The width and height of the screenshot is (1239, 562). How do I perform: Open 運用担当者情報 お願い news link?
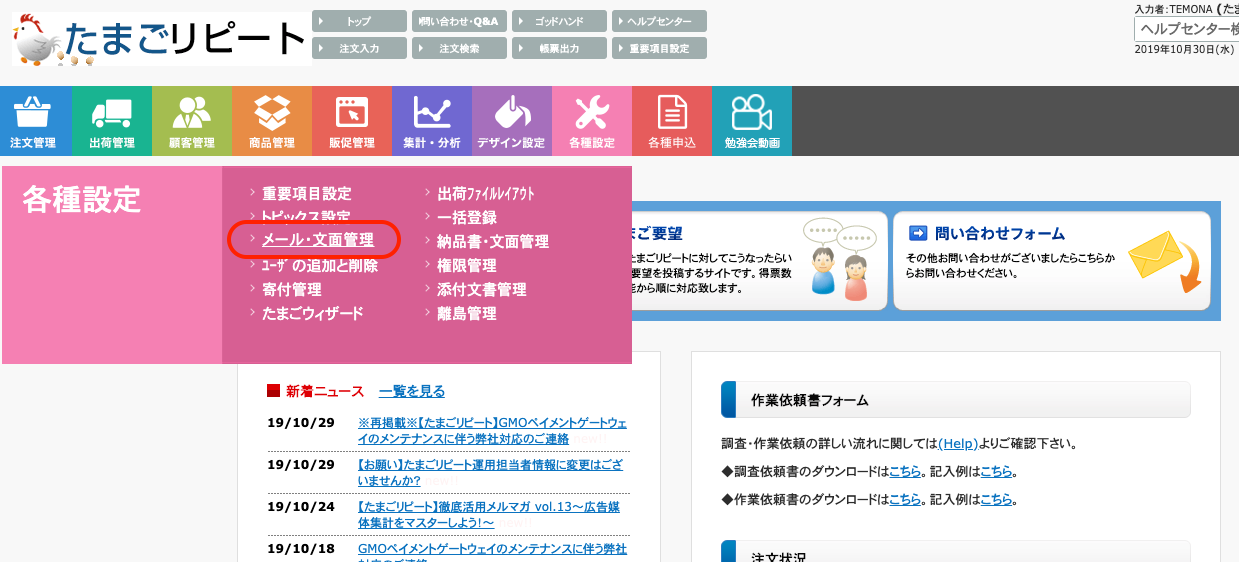[490, 473]
